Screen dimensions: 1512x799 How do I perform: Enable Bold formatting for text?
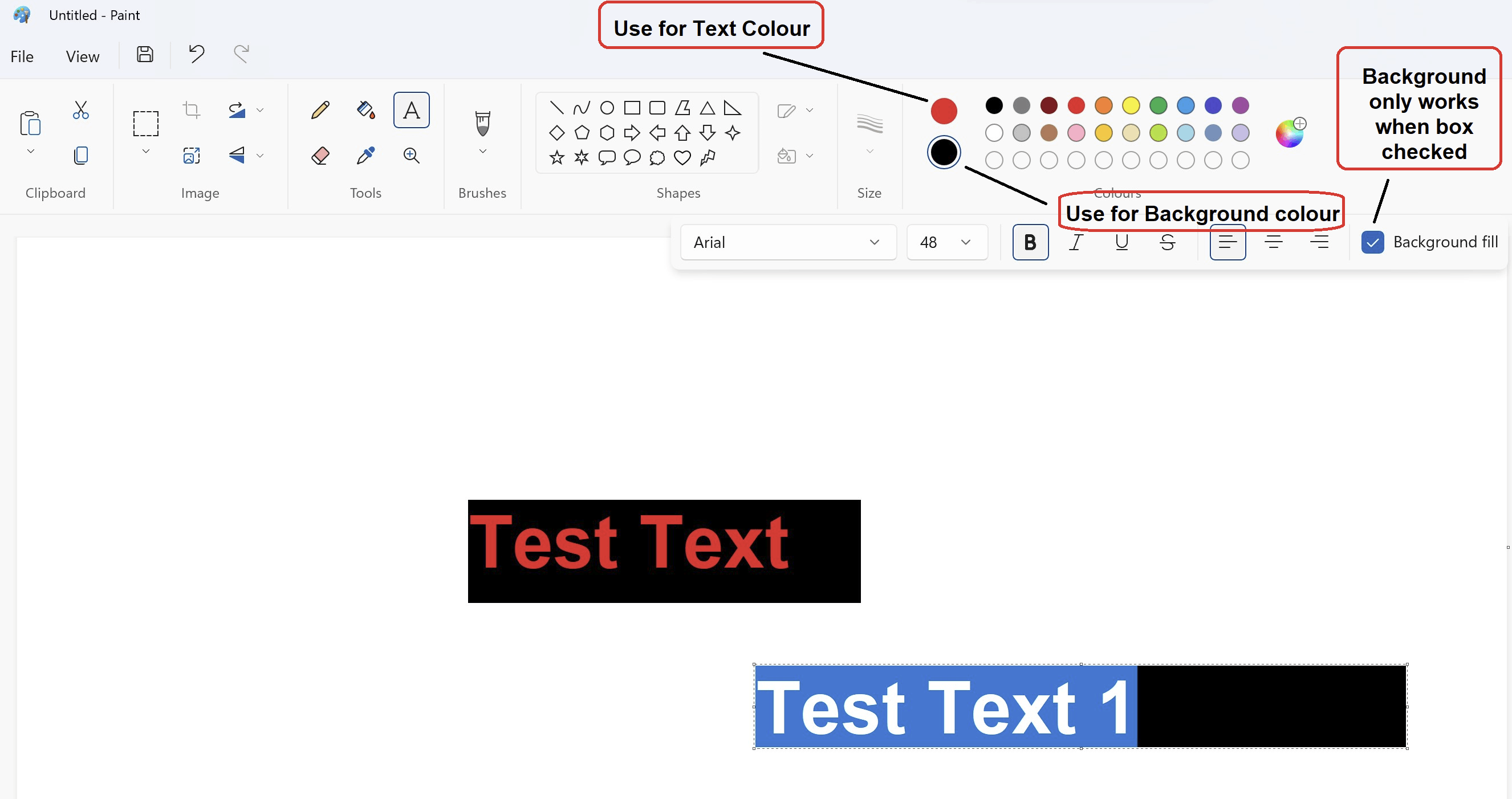1029,241
